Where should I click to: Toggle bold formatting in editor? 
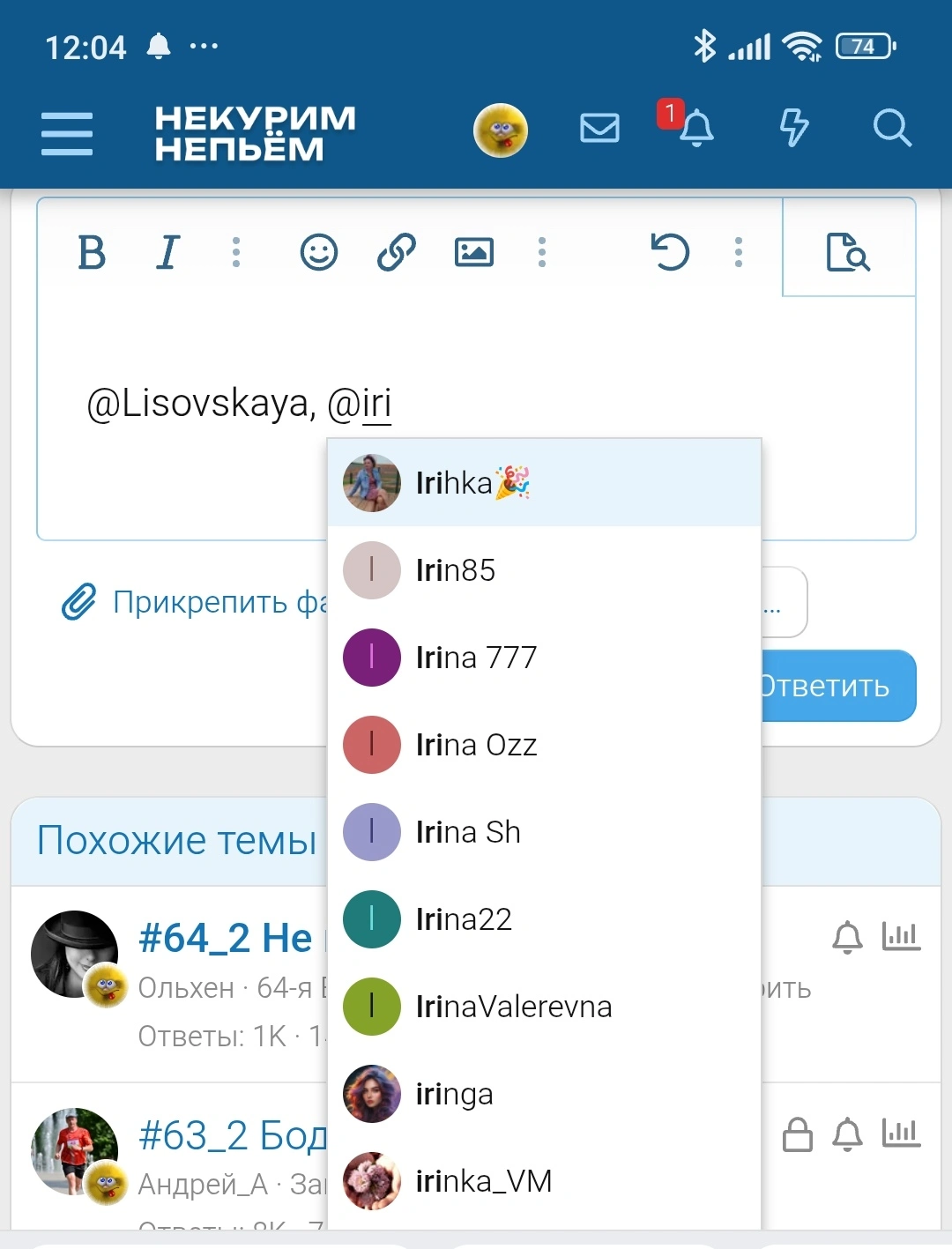(x=92, y=253)
